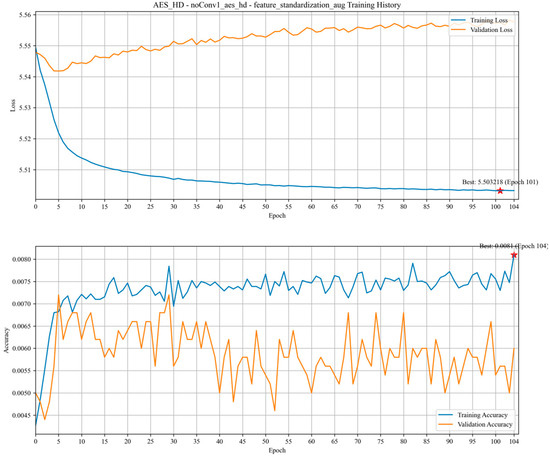550x457 pixels.
Task: Click validation accuracy minimum near epoch 52
Action: (275, 410)
